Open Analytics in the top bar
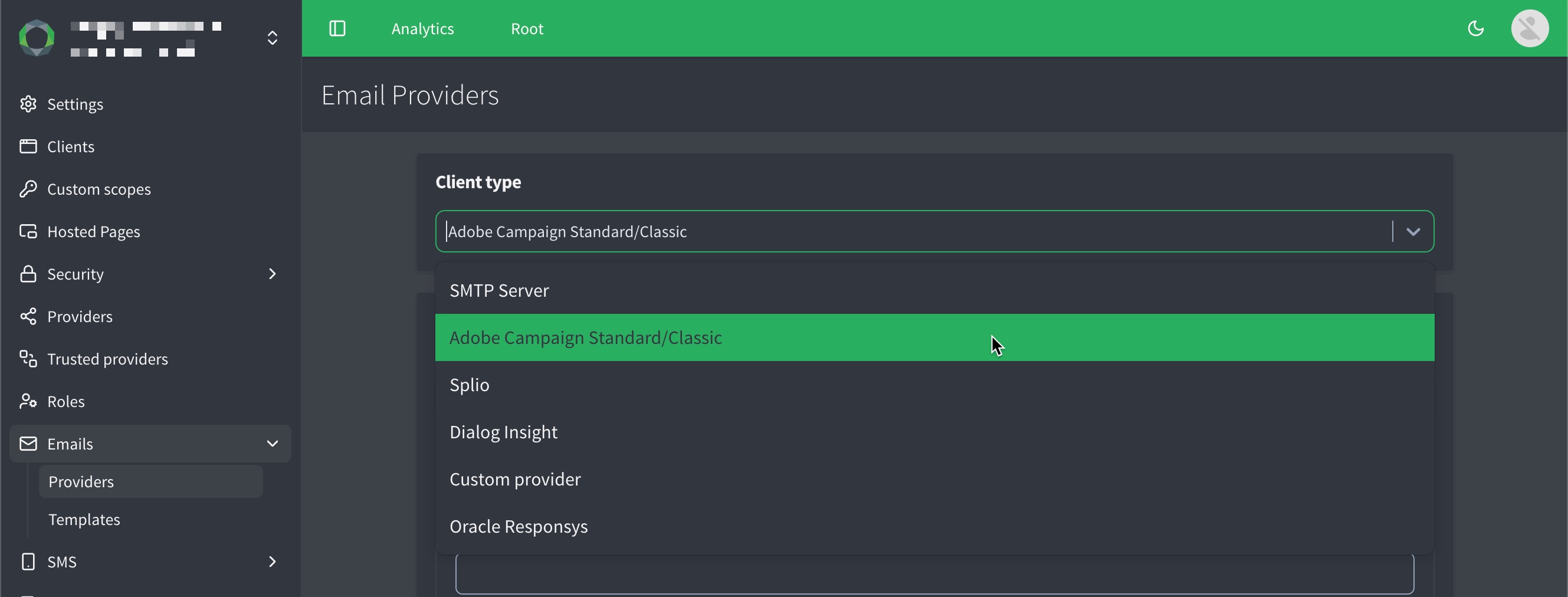This screenshot has width=1568, height=597. 422,28
